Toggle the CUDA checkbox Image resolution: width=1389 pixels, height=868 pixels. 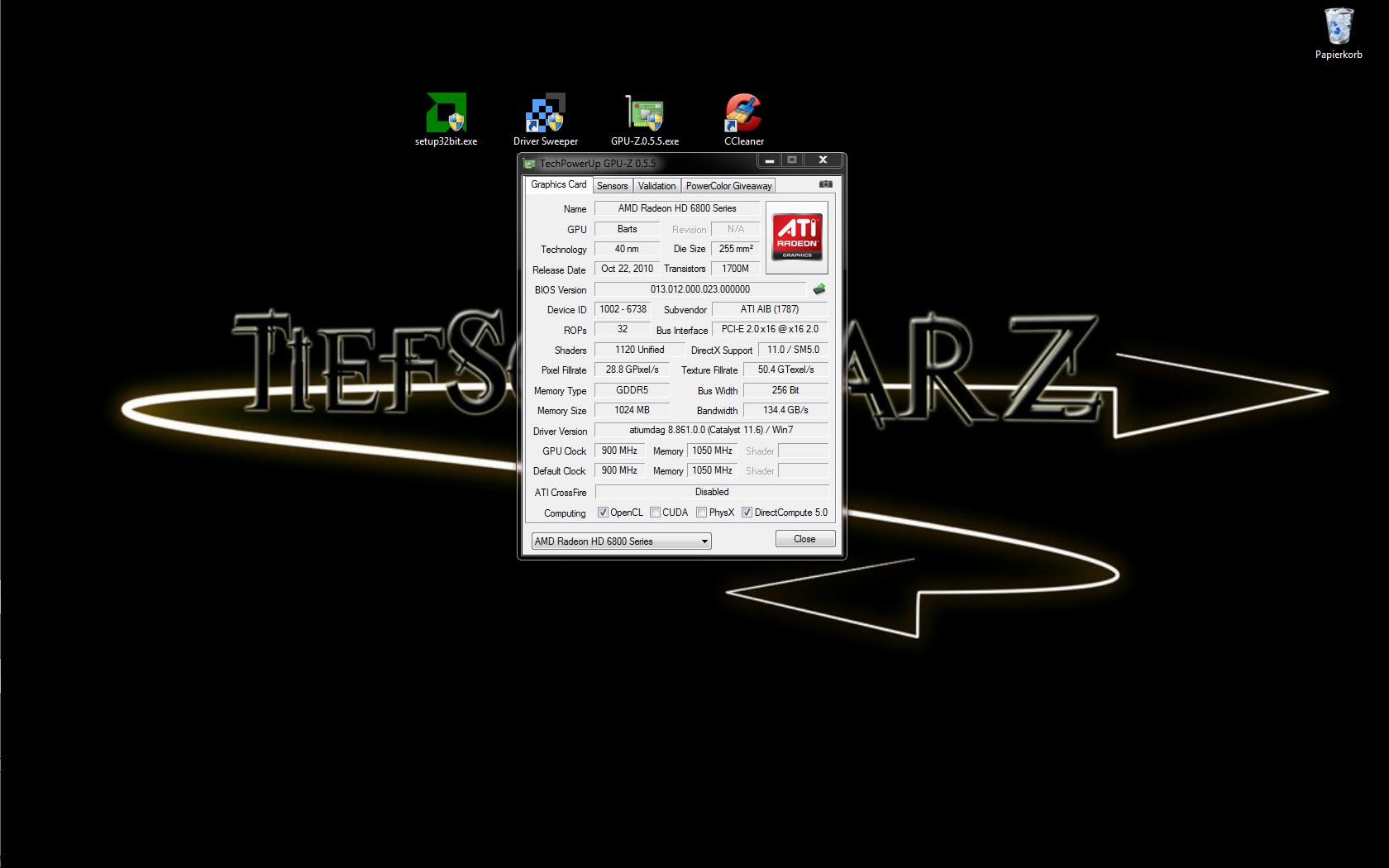click(655, 513)
